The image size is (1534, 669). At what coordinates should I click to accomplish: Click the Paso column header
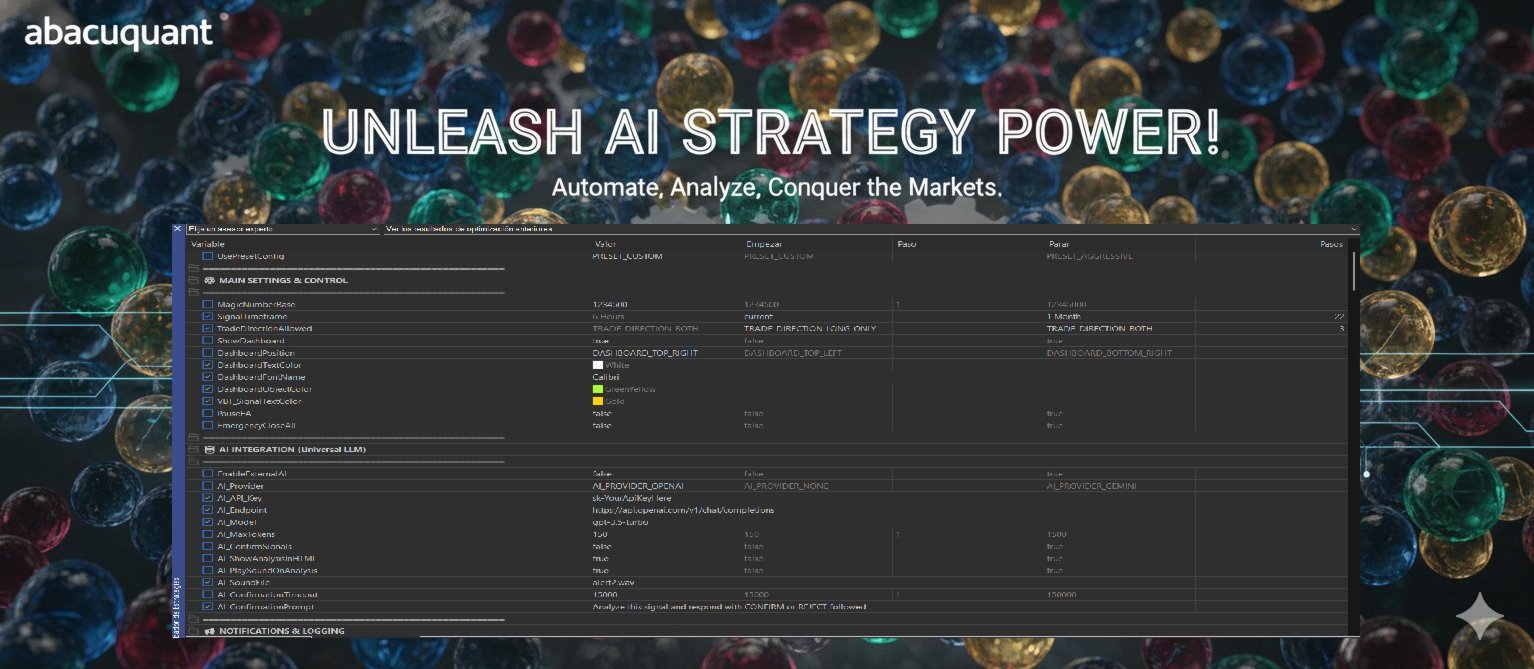click(907, 244)
